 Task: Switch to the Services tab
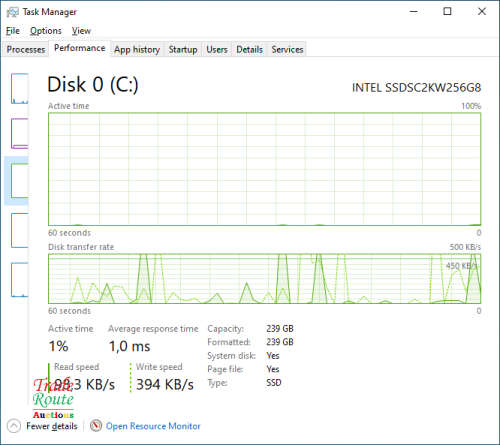287,49
